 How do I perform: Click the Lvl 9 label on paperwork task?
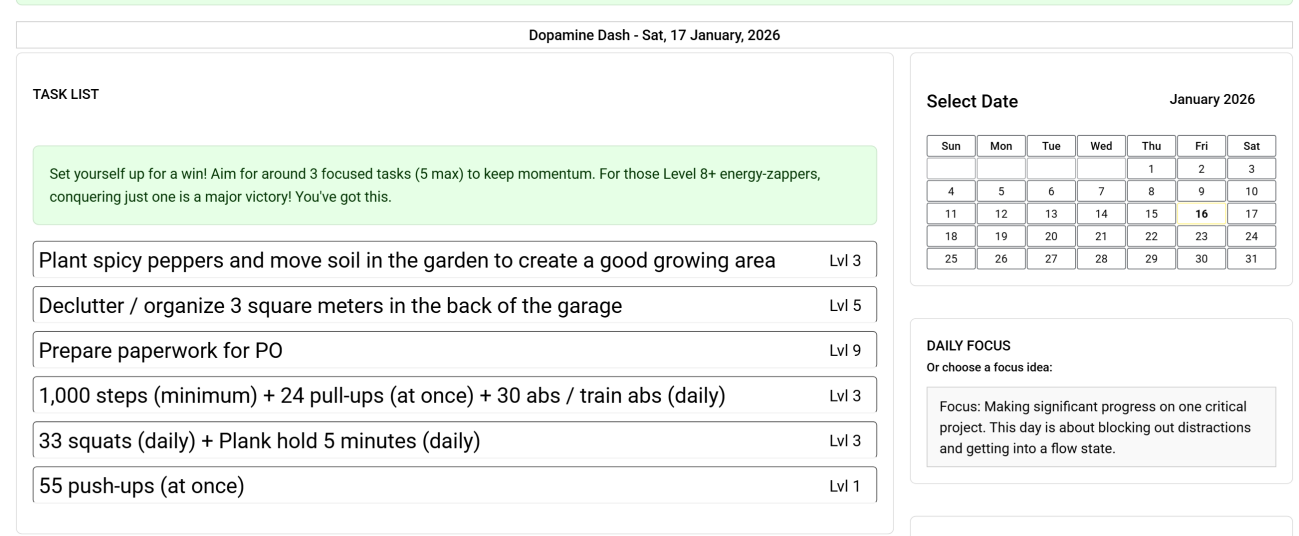click(845, 351)
